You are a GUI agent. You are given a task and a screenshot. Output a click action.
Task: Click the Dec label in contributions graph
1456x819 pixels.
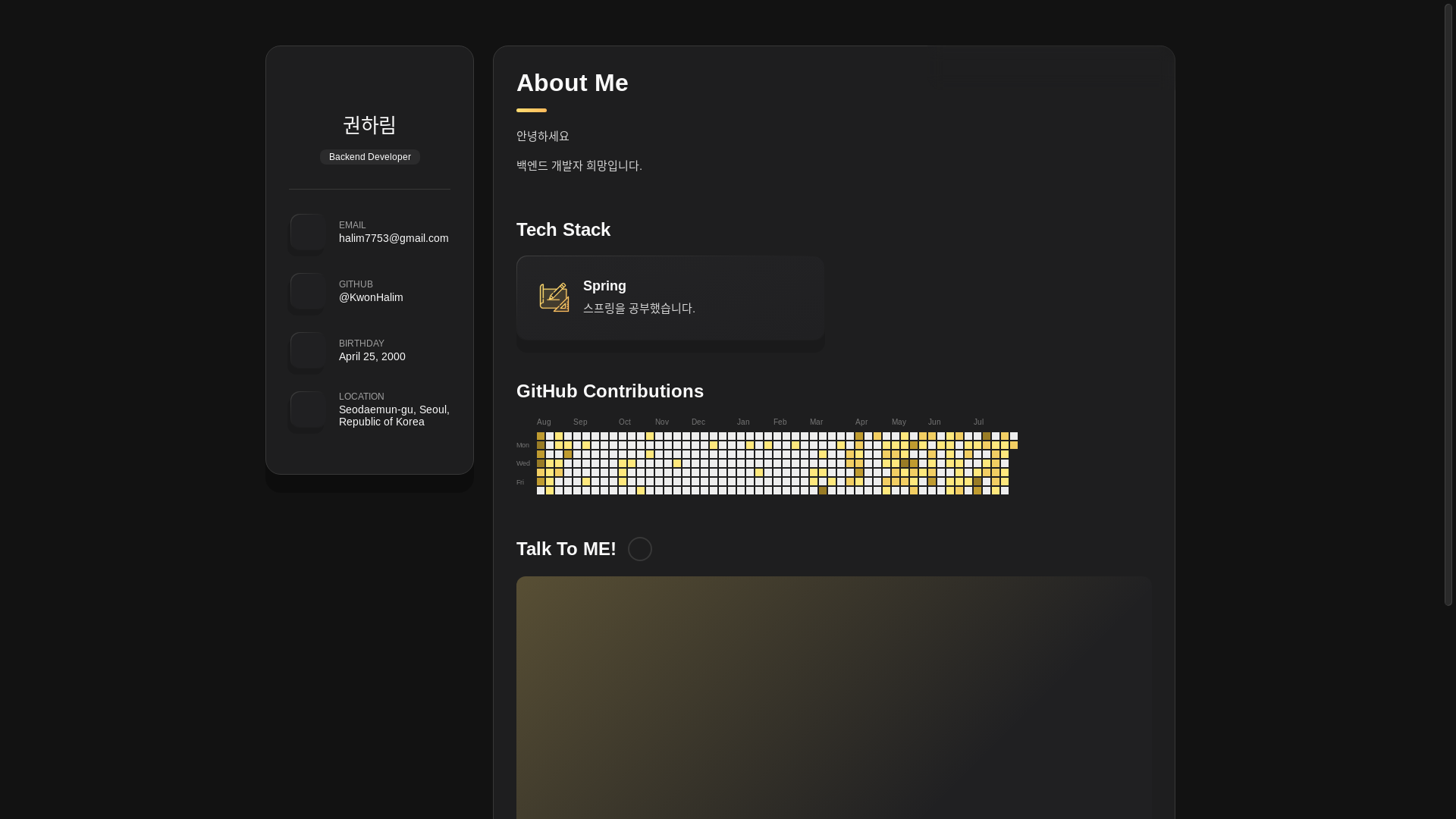[698, 422]
